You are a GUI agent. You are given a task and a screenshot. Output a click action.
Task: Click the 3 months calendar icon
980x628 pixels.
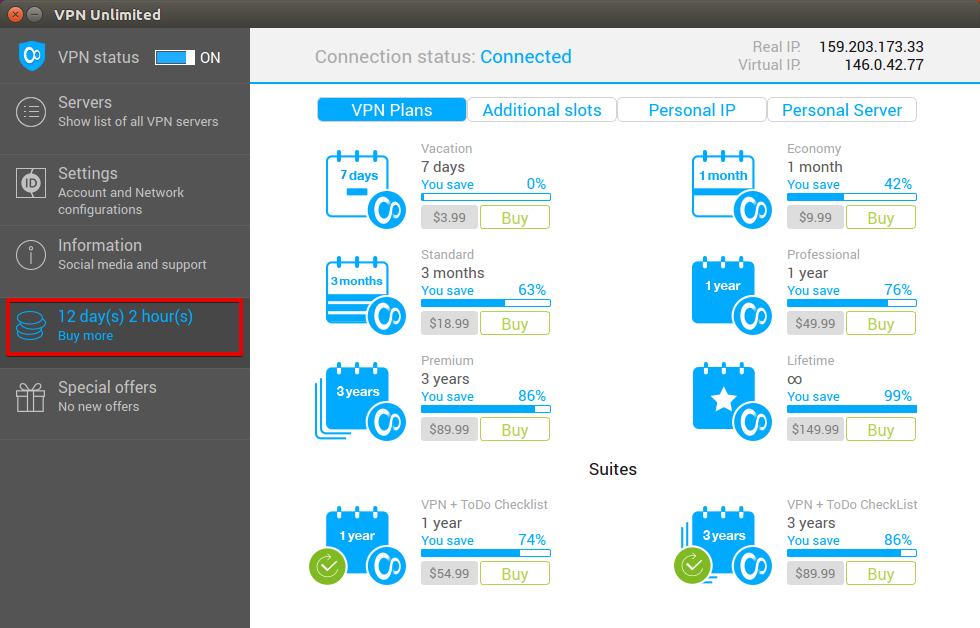[x=366, y=296]
